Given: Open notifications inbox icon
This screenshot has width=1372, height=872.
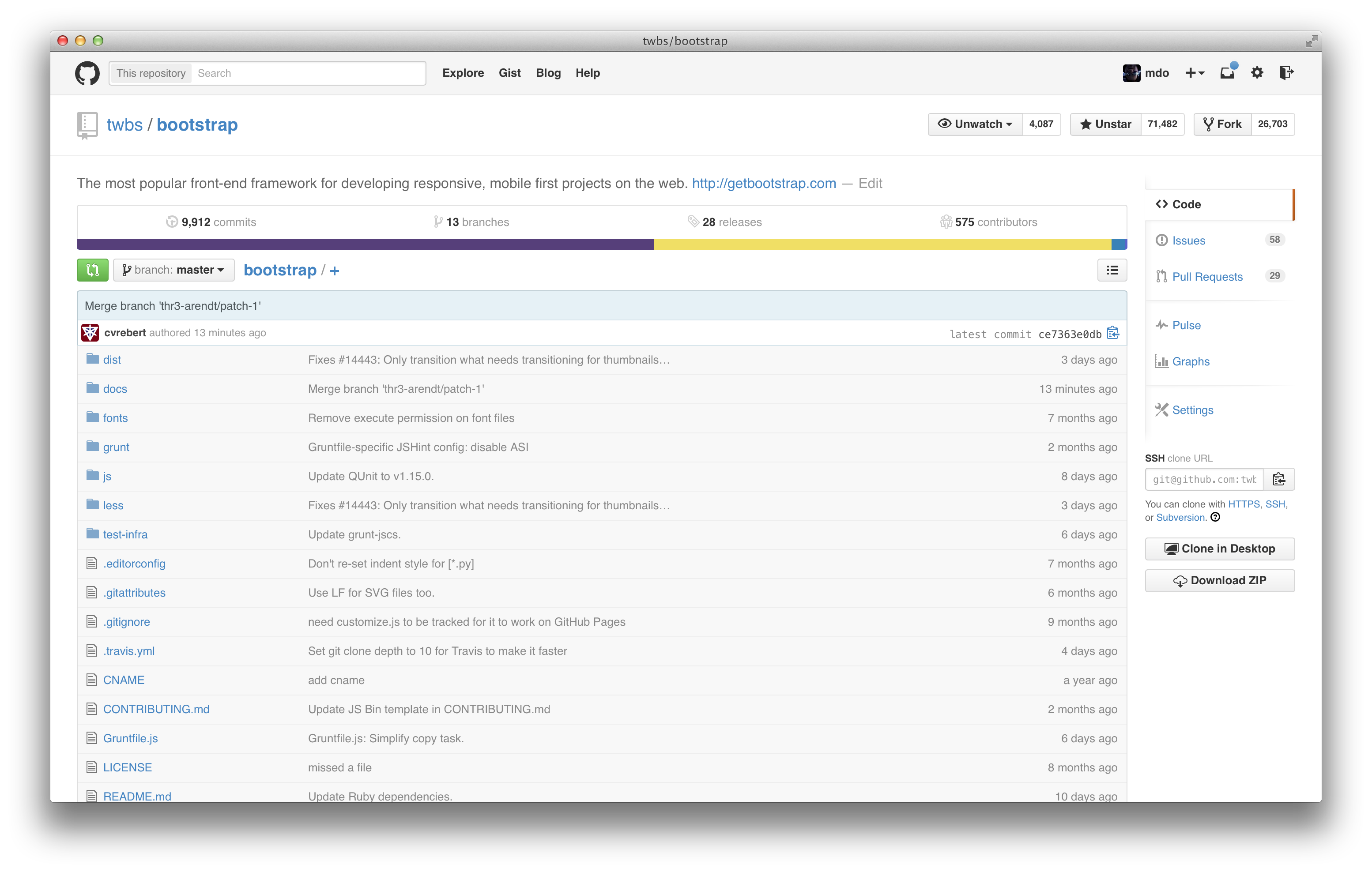Looking at the screenshot, I should [x=1228, y=72].
